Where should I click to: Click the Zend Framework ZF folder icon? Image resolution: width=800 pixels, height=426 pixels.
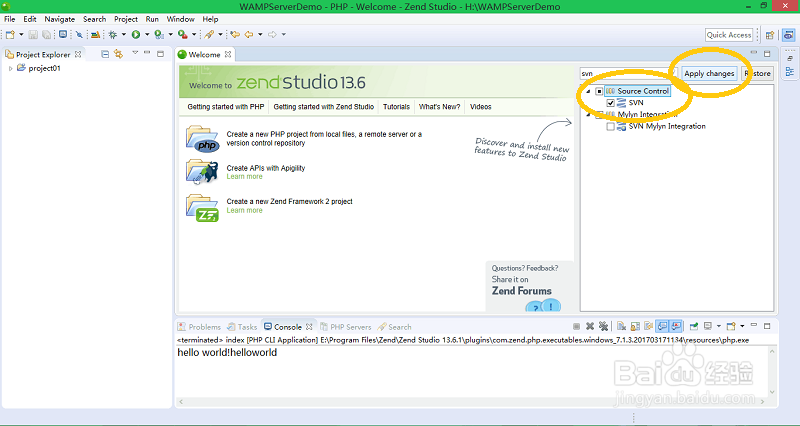(203, 208)
